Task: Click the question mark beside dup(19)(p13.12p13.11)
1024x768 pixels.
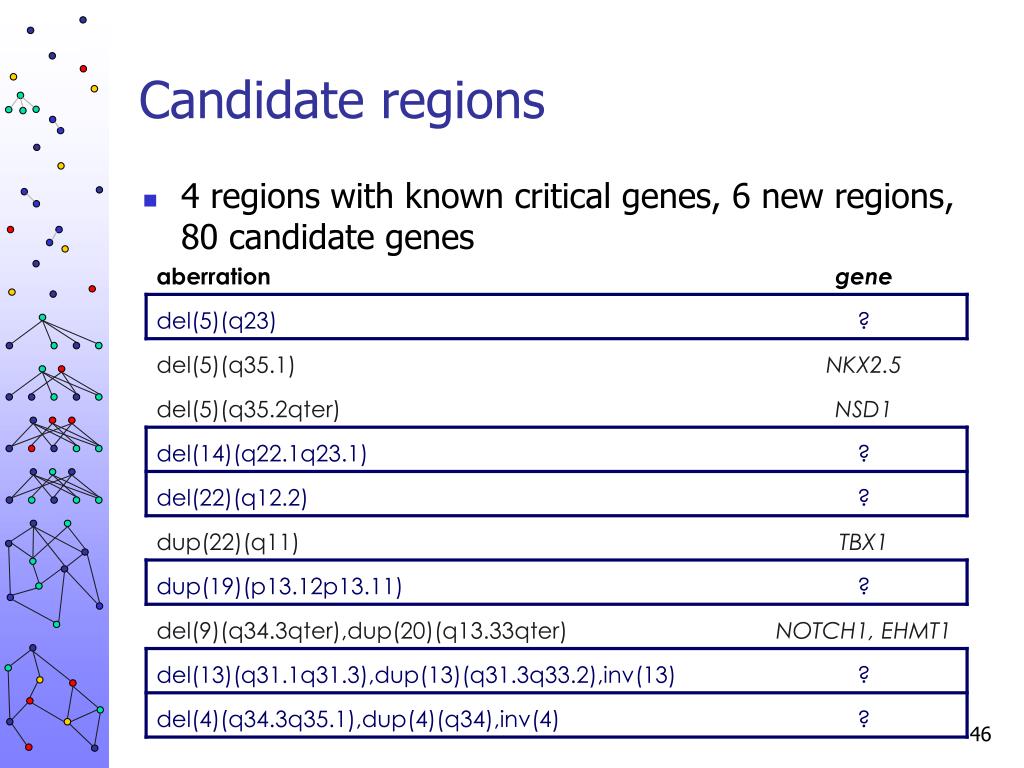Action: coord(863,586)
